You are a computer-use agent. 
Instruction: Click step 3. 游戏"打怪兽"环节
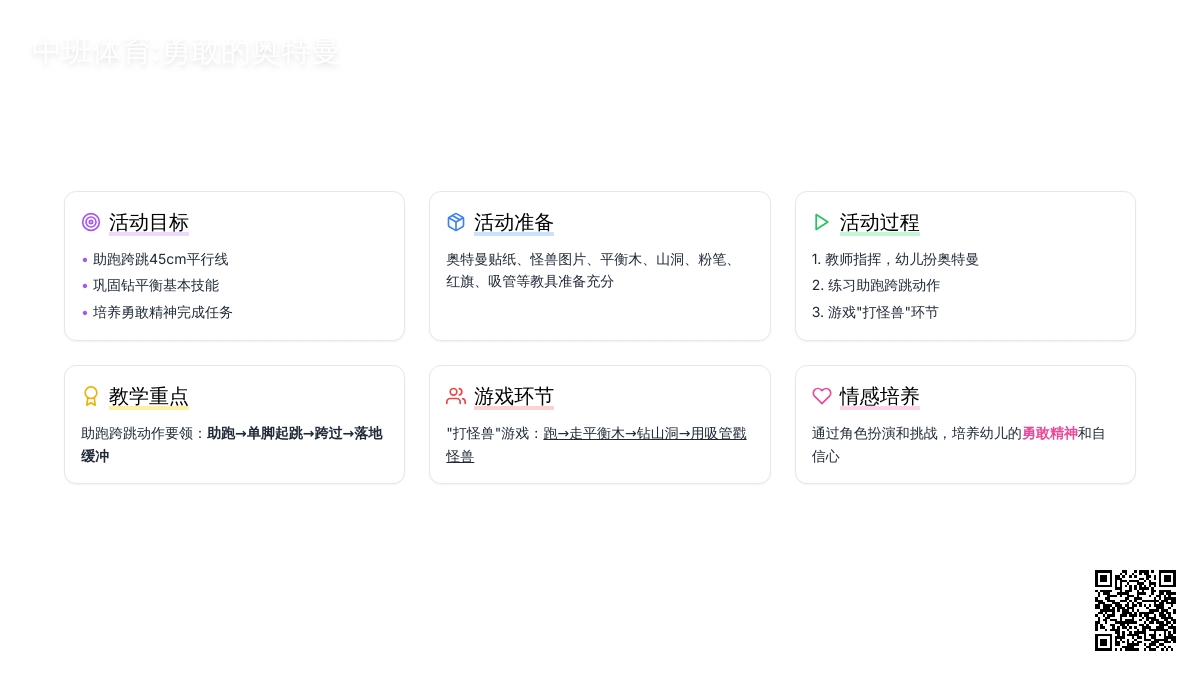pos(875,312)
